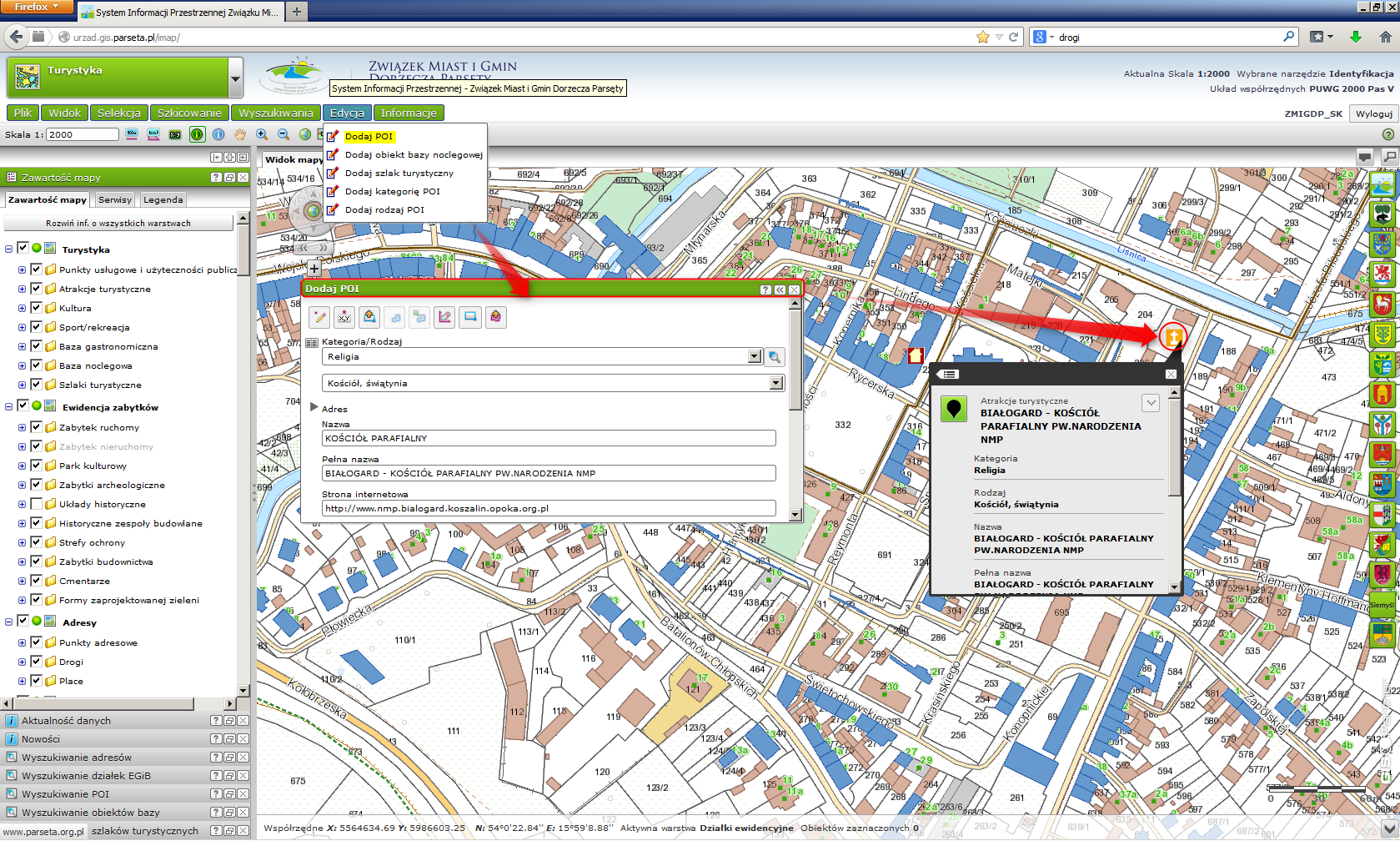Open the Selekcja menu
Viewport: 1400px width, 841px height.
(119, 113)
